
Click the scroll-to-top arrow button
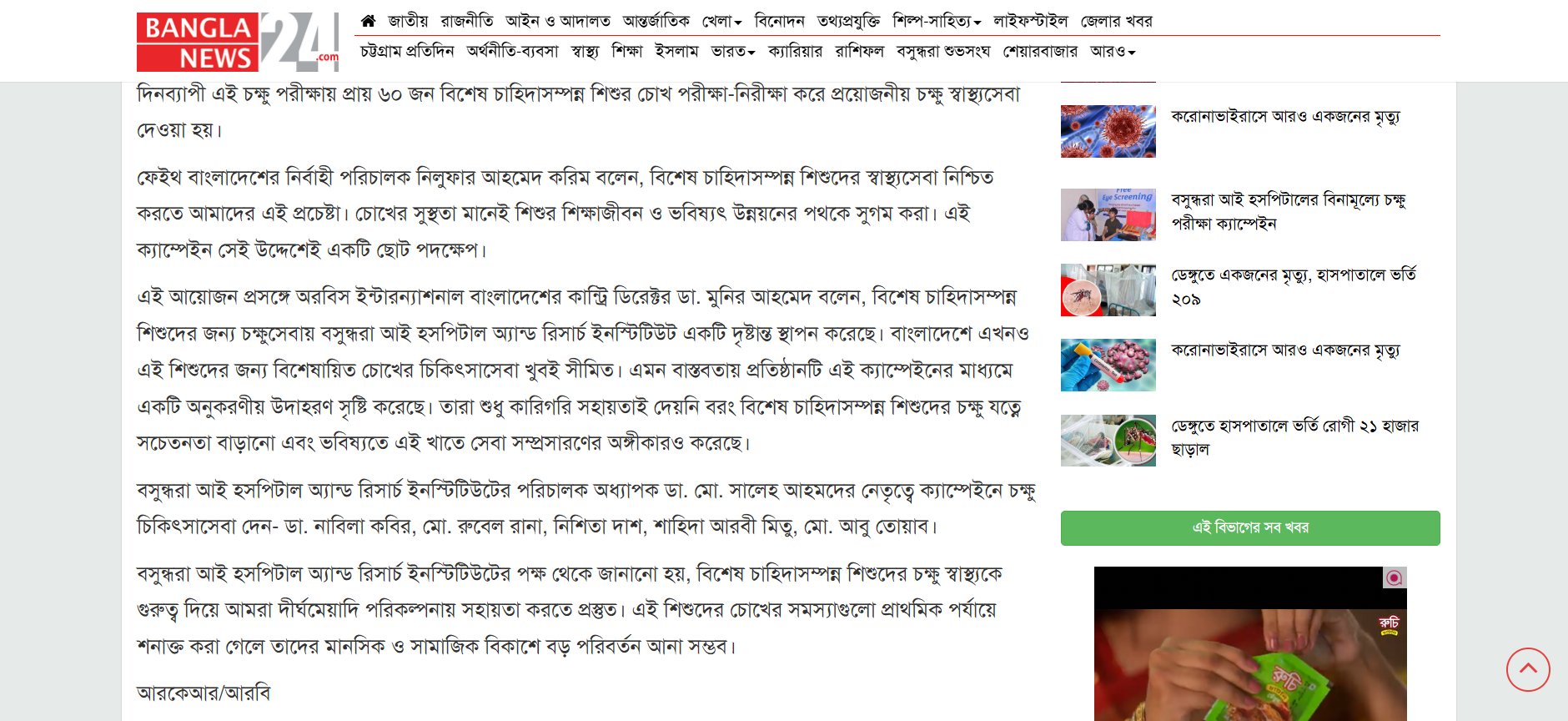click(x=1528, y=669)
